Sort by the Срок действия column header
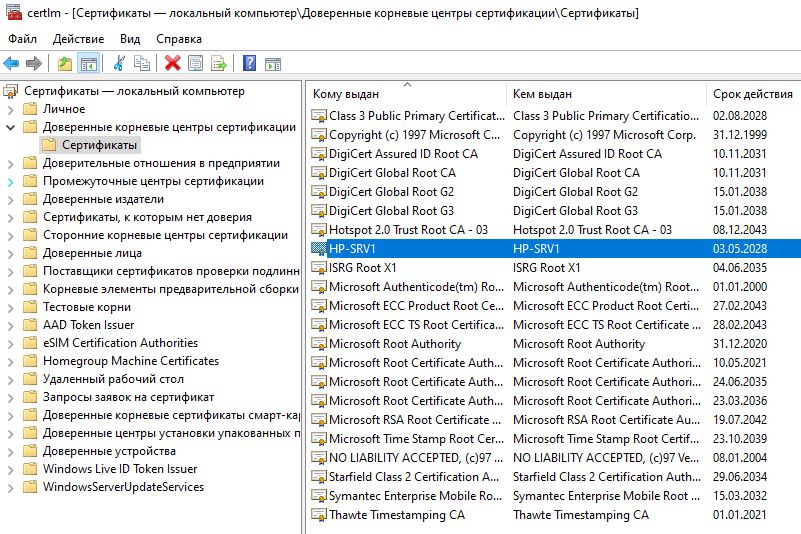 pos(754,94)
